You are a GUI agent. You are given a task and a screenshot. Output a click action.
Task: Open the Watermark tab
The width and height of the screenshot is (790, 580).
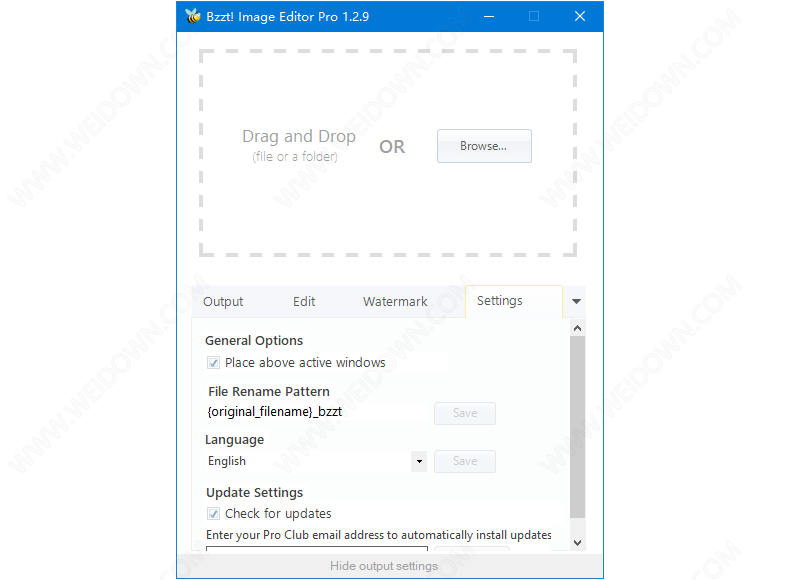click(395, 301)
